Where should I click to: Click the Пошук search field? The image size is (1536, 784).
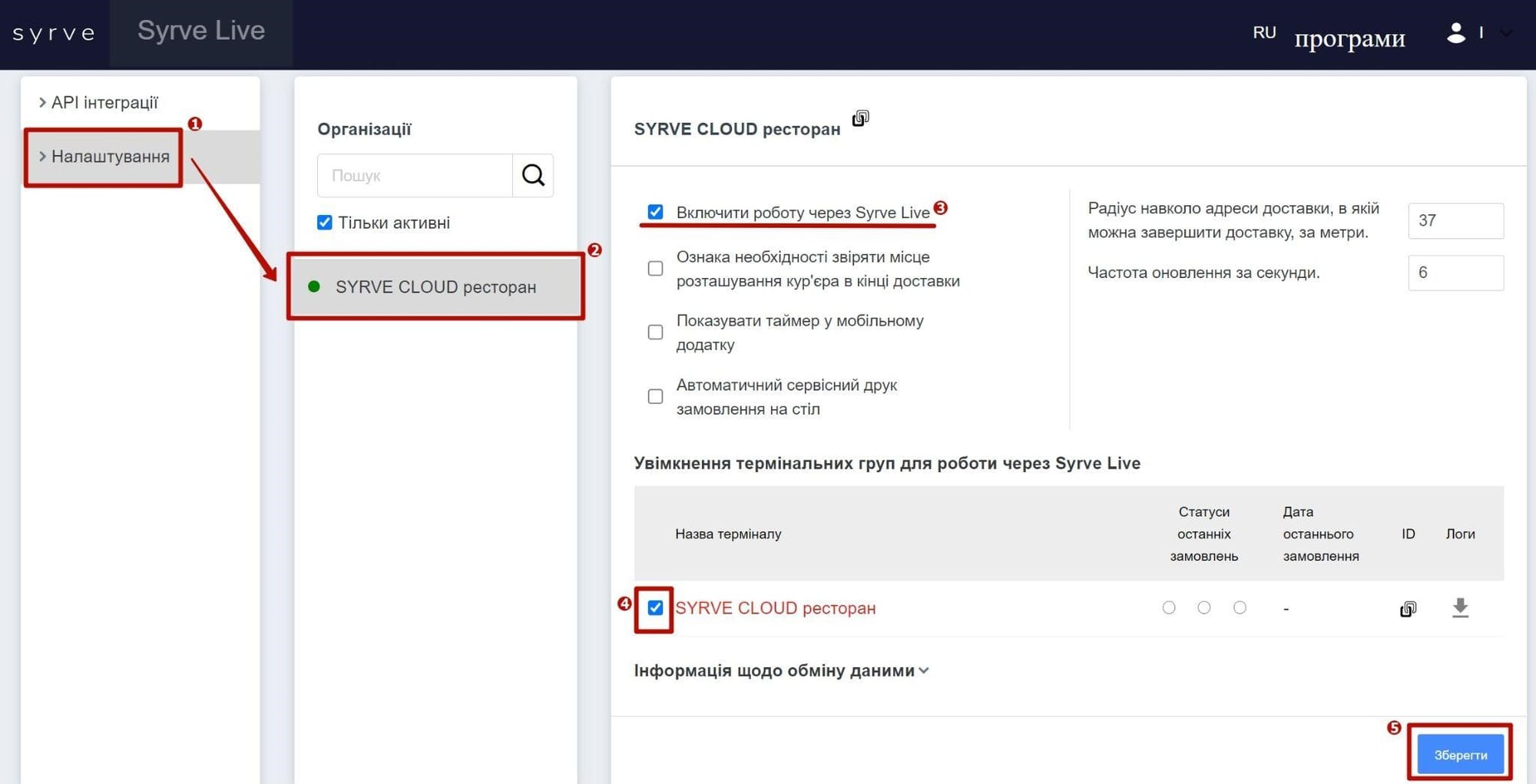pos(415,175)
